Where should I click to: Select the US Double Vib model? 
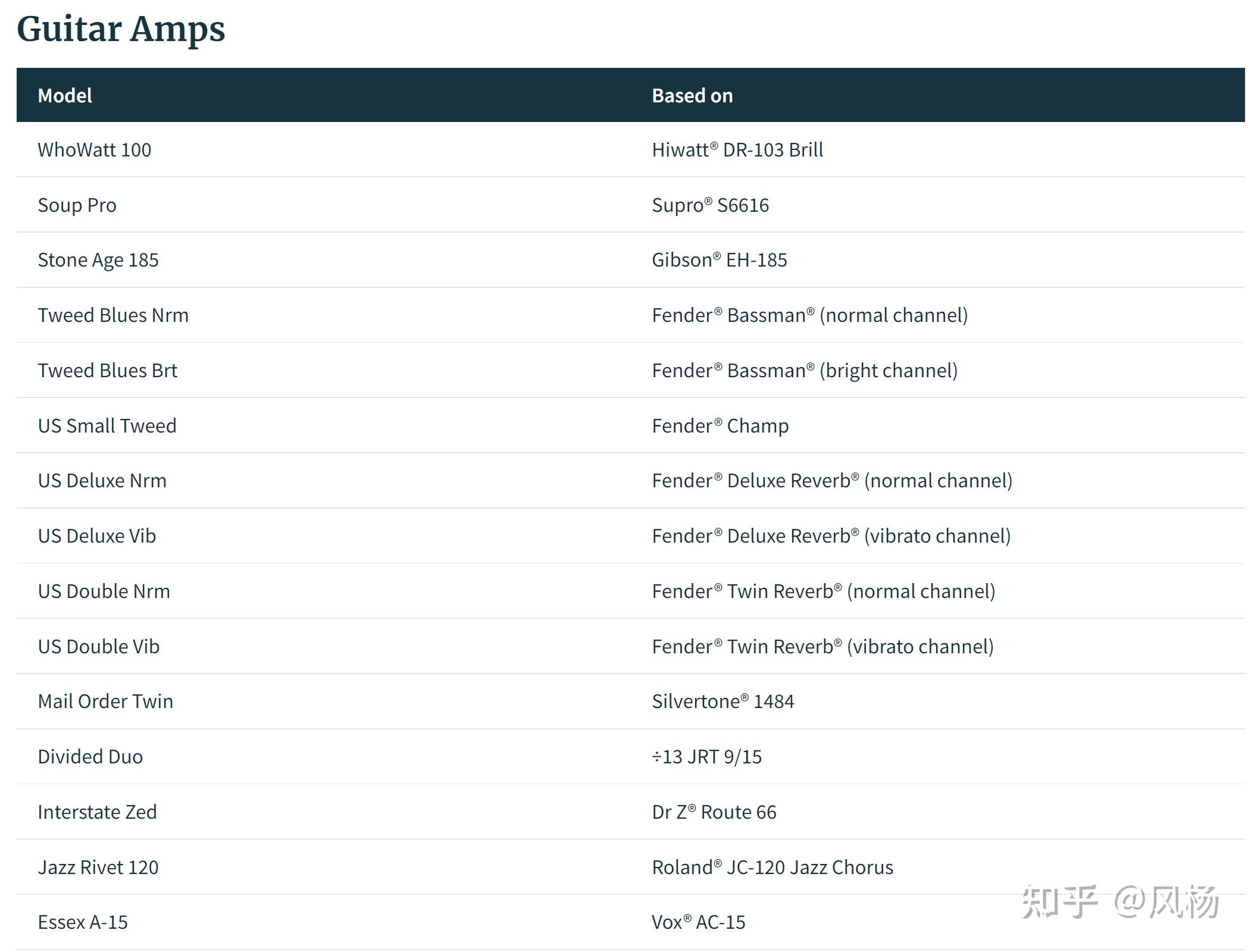pos(99,647)
